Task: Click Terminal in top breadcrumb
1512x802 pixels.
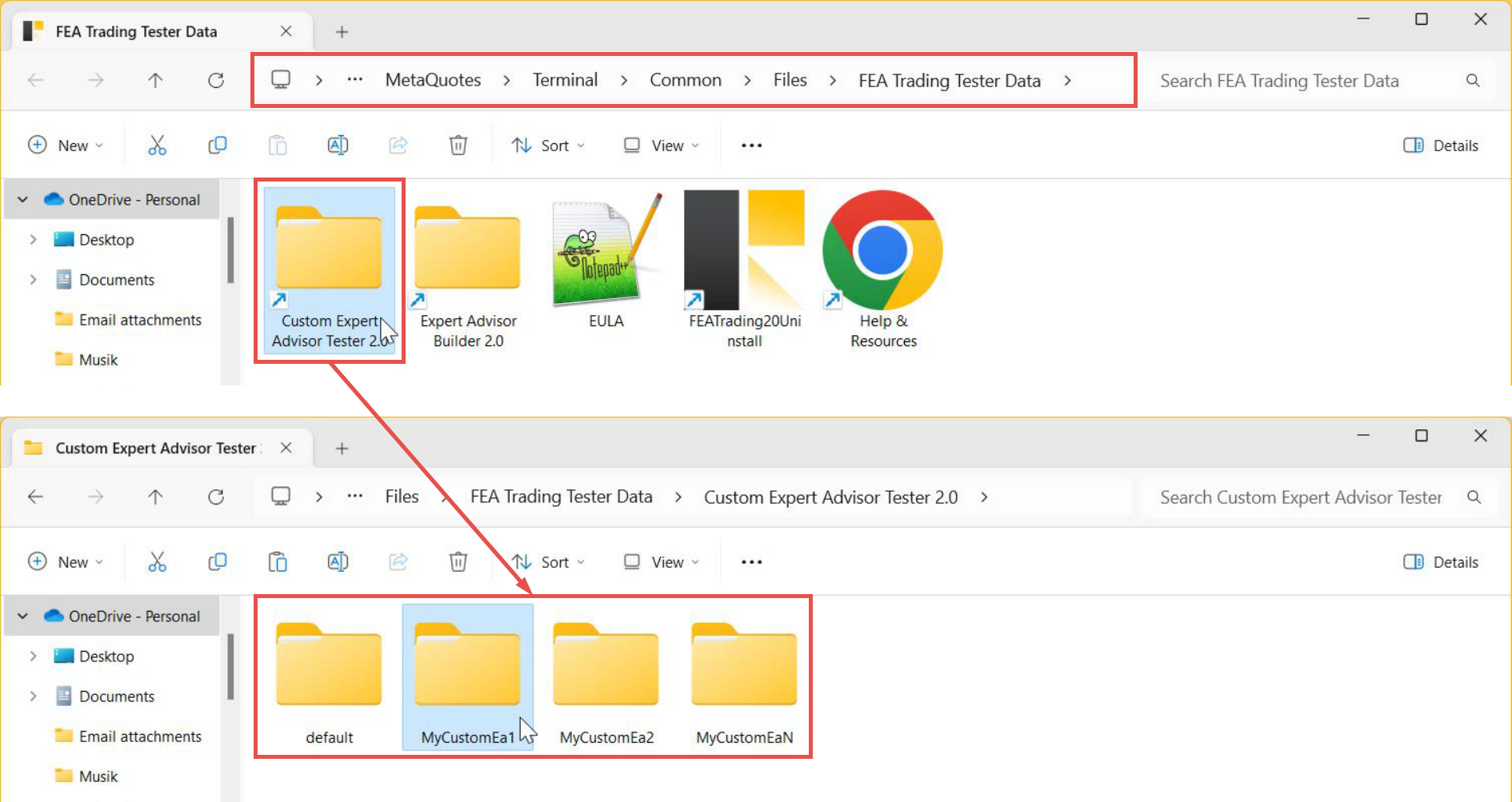Action: [565, 80]
